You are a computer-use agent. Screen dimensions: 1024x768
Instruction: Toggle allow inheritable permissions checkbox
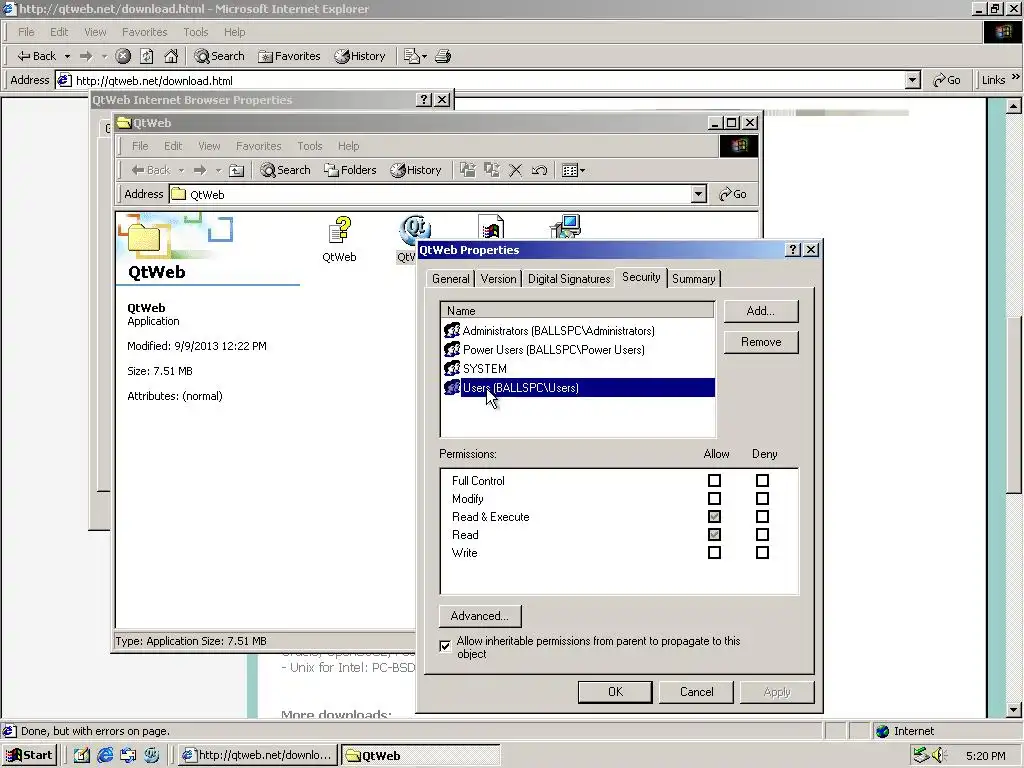(x=445, y=647)
